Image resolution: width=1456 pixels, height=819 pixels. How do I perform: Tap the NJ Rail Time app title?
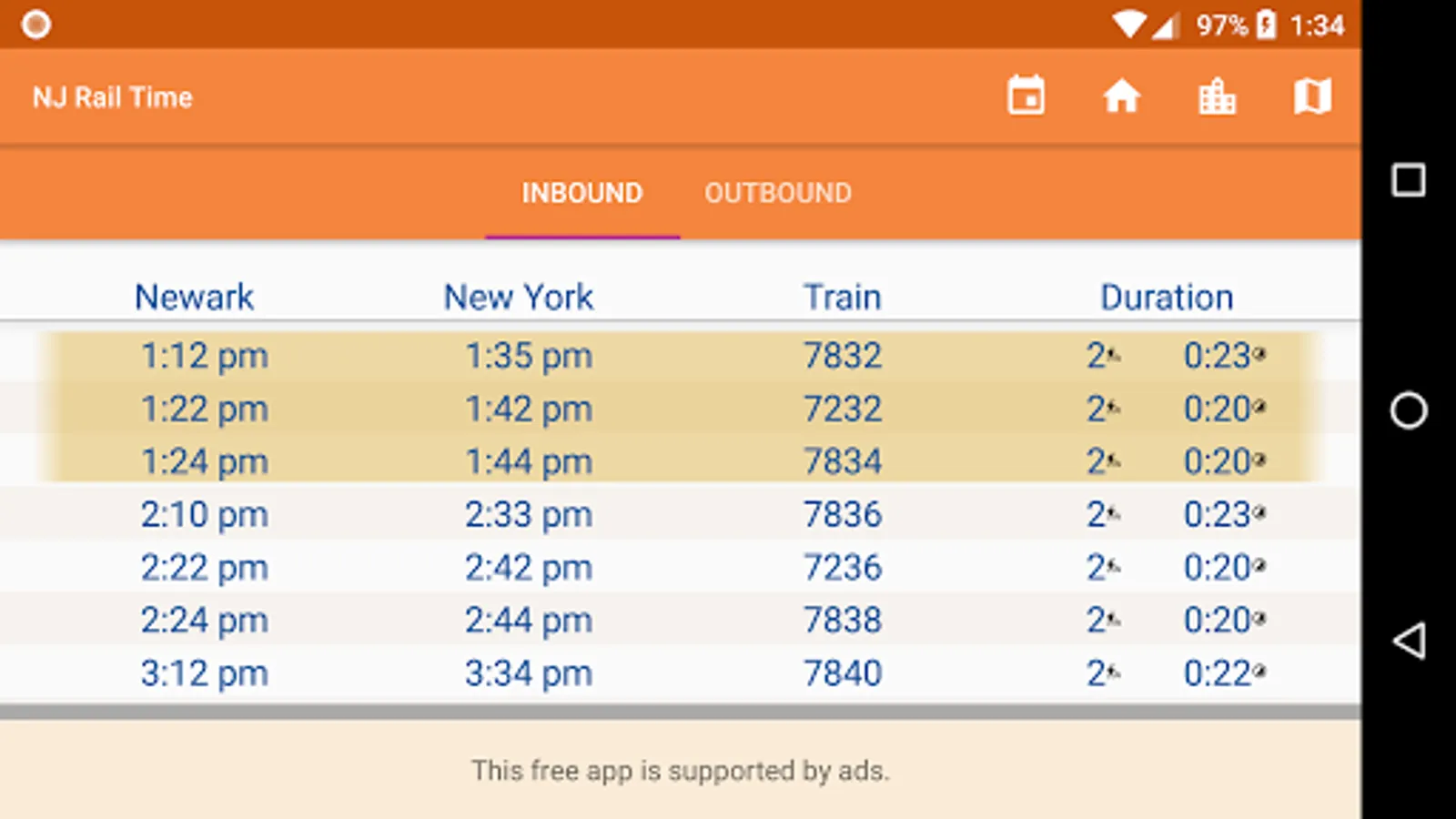(x=113, y=97)
